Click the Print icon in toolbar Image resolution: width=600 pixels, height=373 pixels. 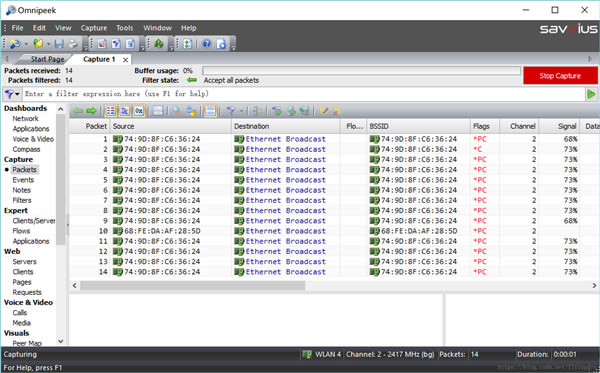pyautogui.click(x=73, y=44)
